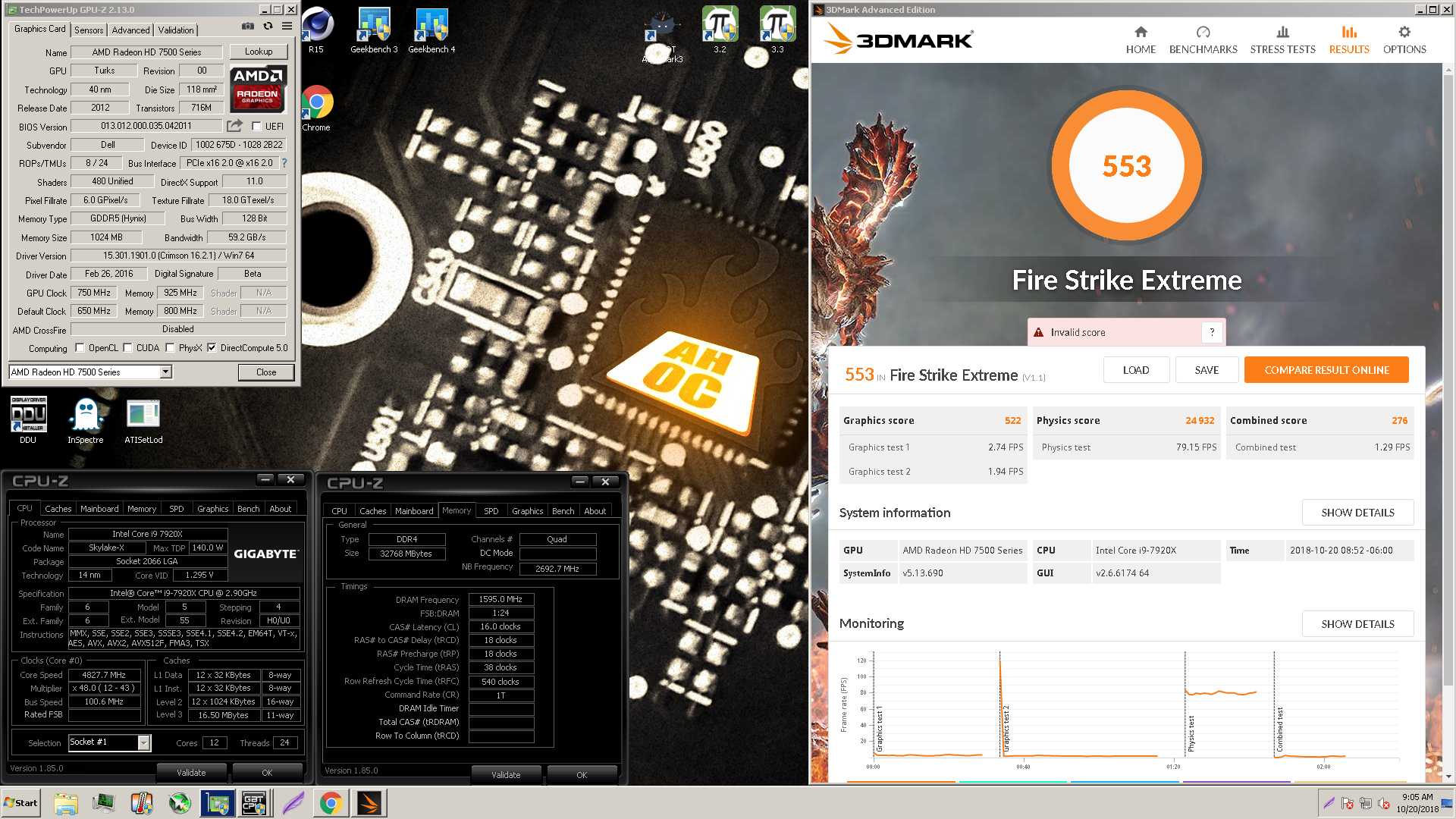1456x819 pixels.
Task: Open 3DMark BENCHMARKS section
Action: (x=1203, y=39)
